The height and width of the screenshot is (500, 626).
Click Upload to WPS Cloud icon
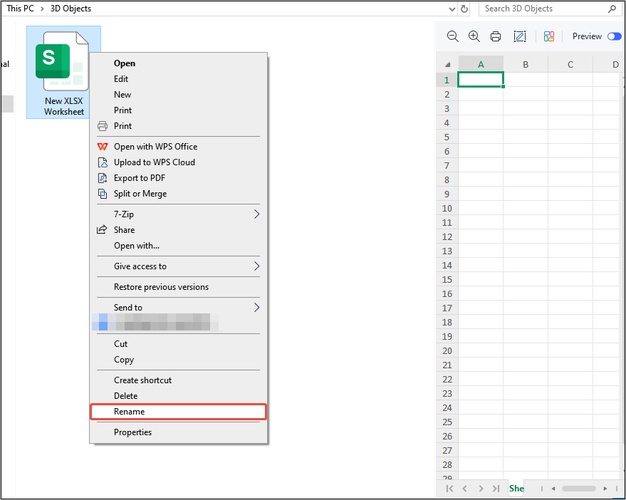point(103,162)
